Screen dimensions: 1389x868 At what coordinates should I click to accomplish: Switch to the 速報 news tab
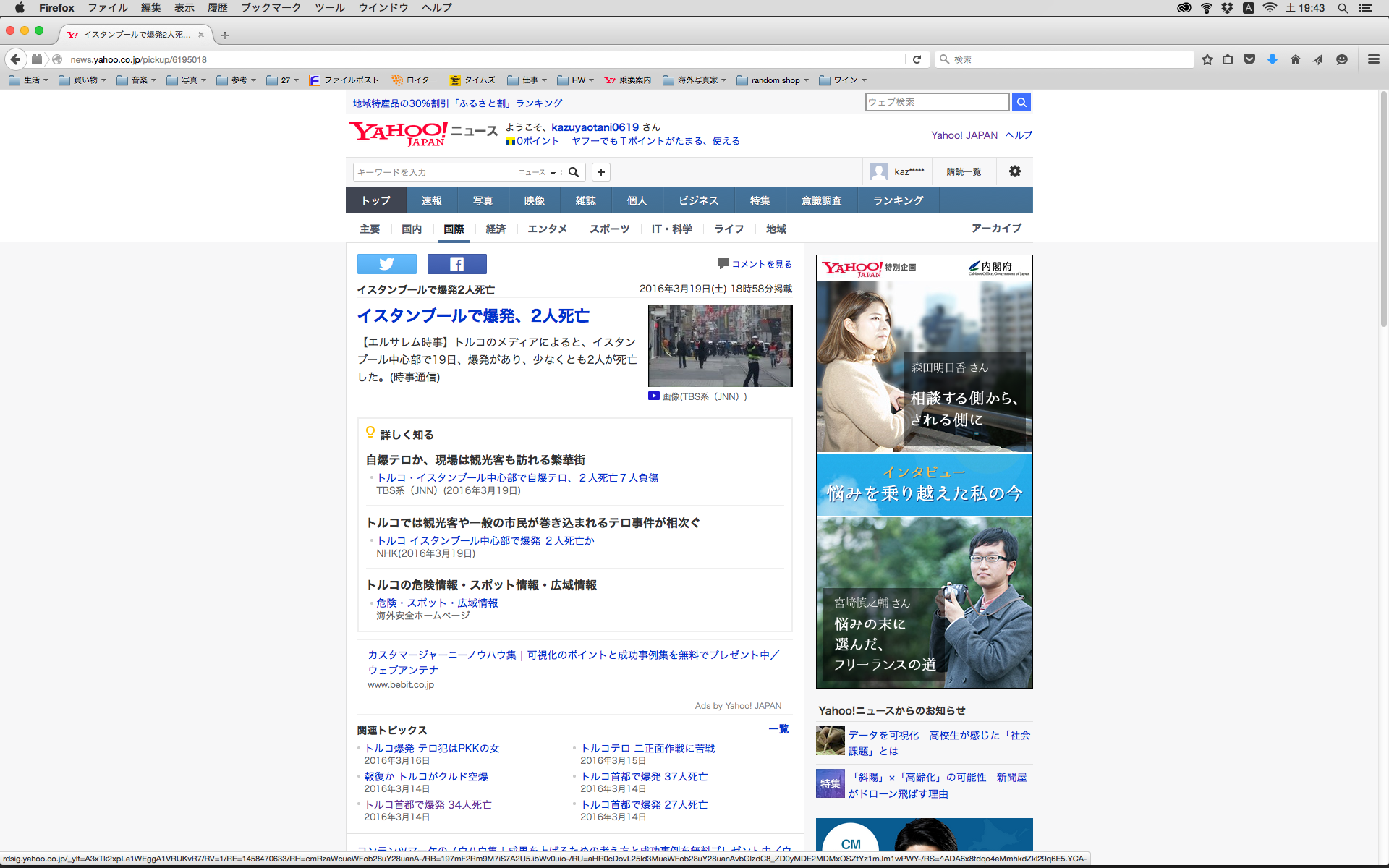431,200
